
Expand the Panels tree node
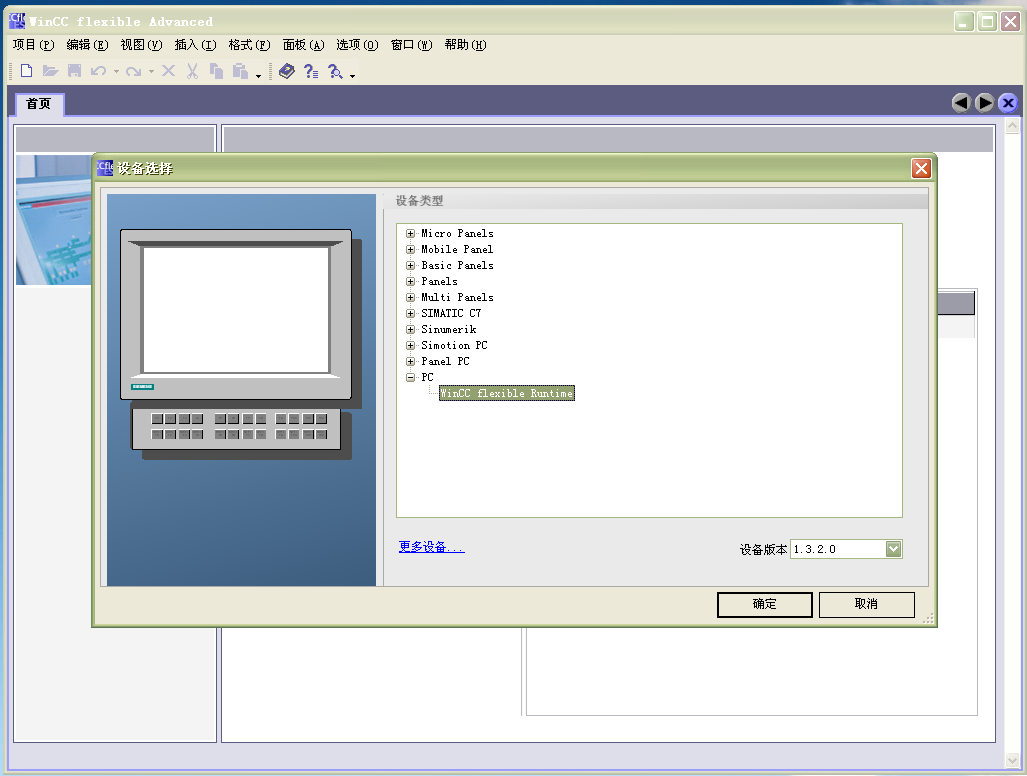pos(411,282)
